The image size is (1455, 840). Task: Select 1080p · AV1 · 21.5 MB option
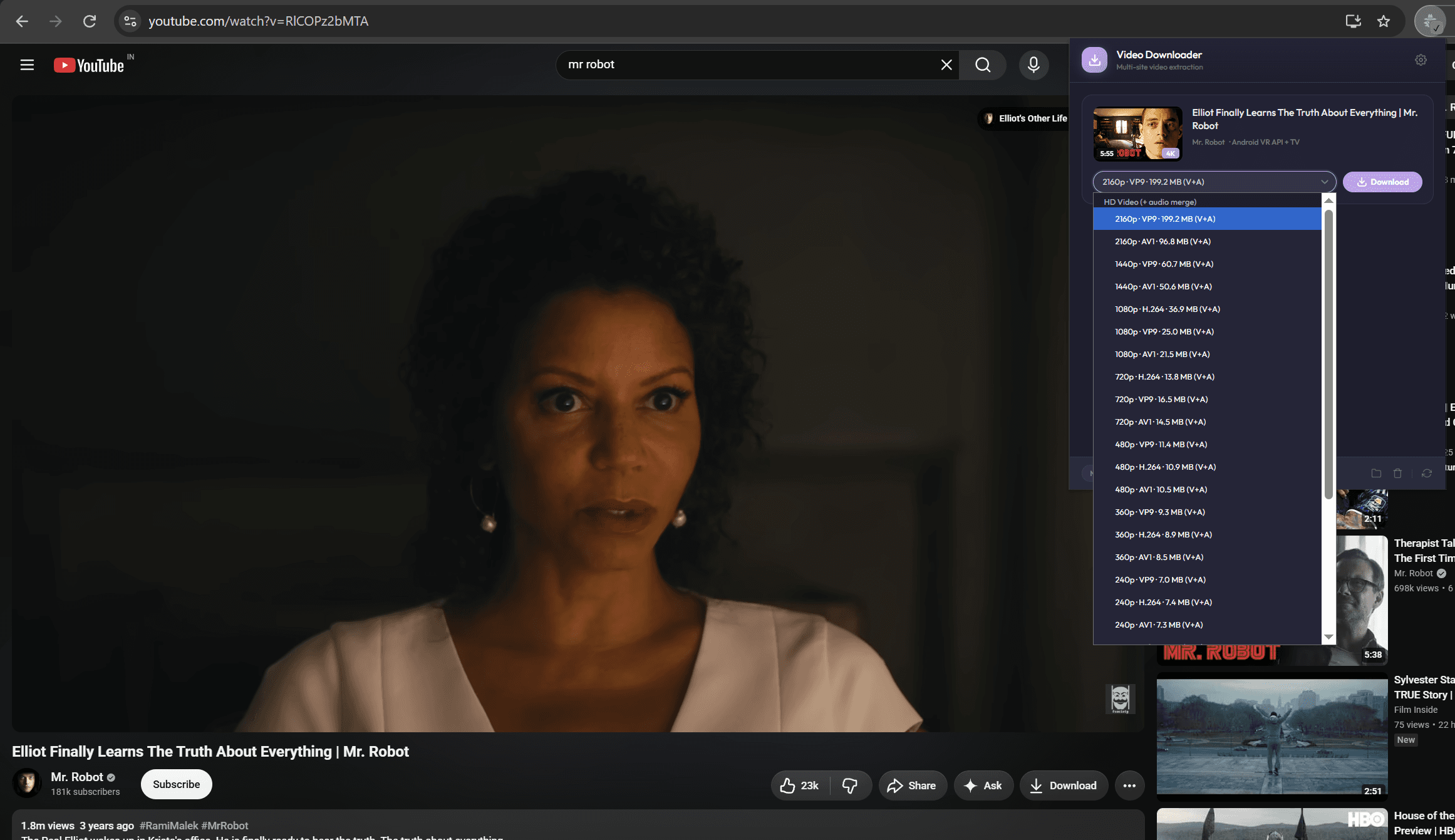(1207, 354)
